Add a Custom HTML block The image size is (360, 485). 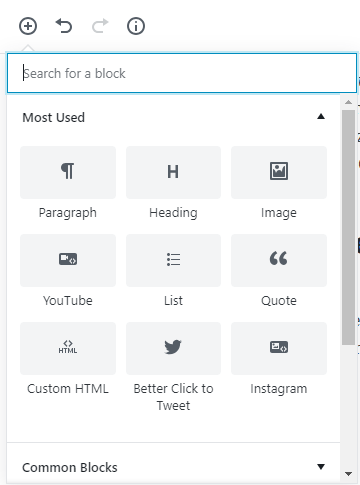(x=68, y=359)
